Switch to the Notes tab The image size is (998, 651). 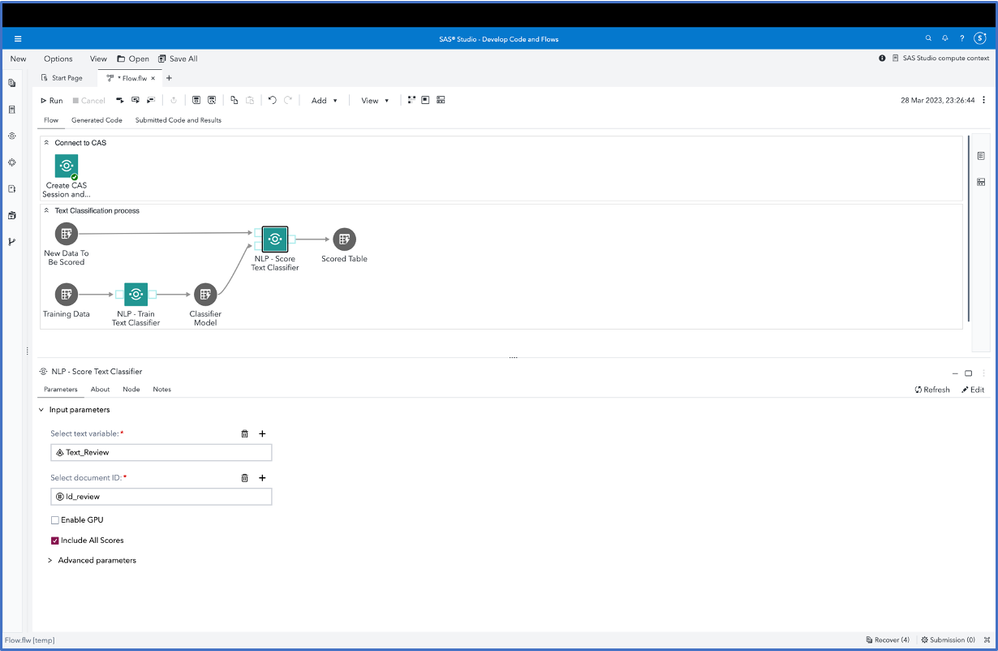pyautogui.click(x=162, y=389)
